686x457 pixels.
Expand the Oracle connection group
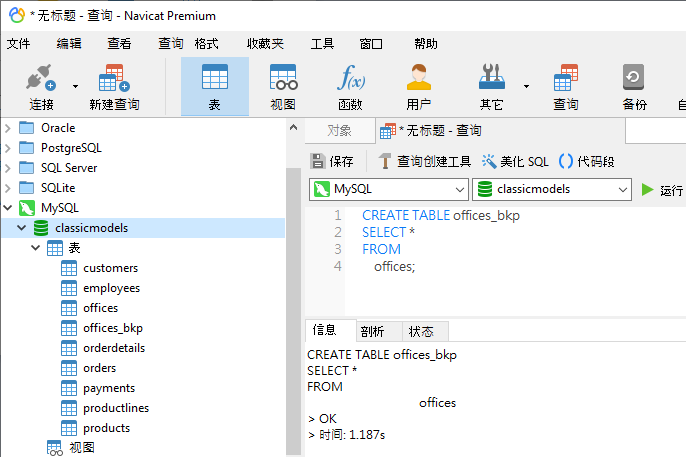7,128
